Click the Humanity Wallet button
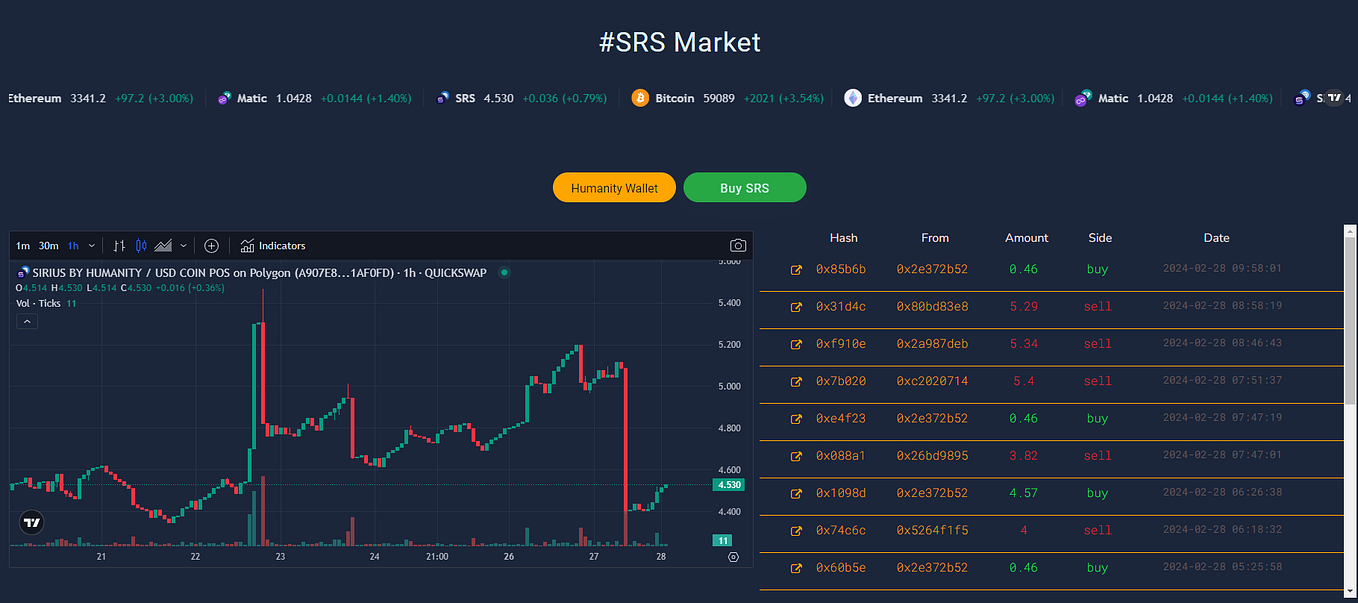The width and height of the screenshot is (1358, 603). click(614, 188)
